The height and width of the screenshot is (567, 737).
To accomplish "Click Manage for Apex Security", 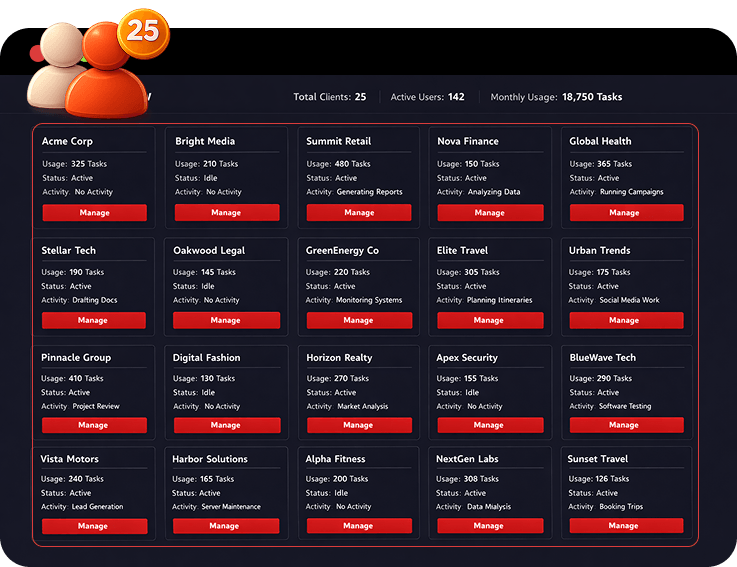I will (488, 425).
